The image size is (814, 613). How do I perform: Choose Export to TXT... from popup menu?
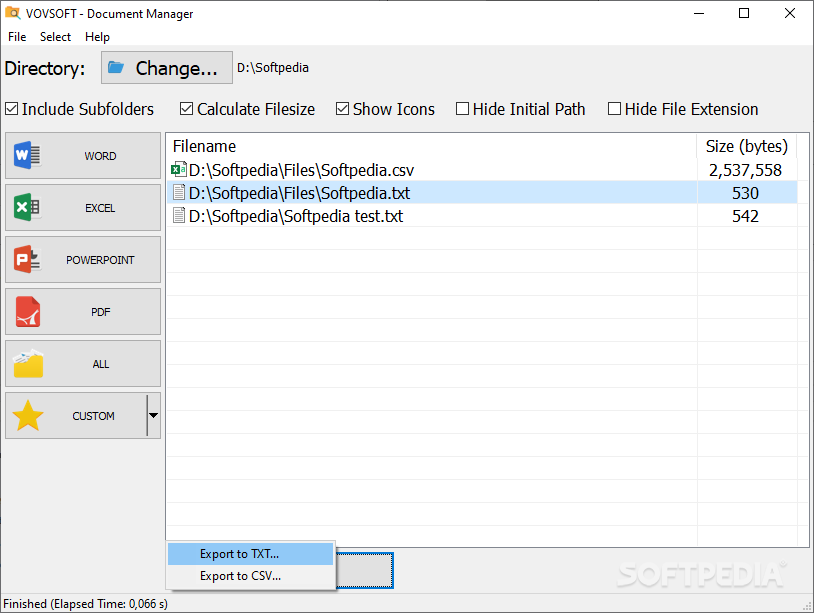[x=250, y=554]
